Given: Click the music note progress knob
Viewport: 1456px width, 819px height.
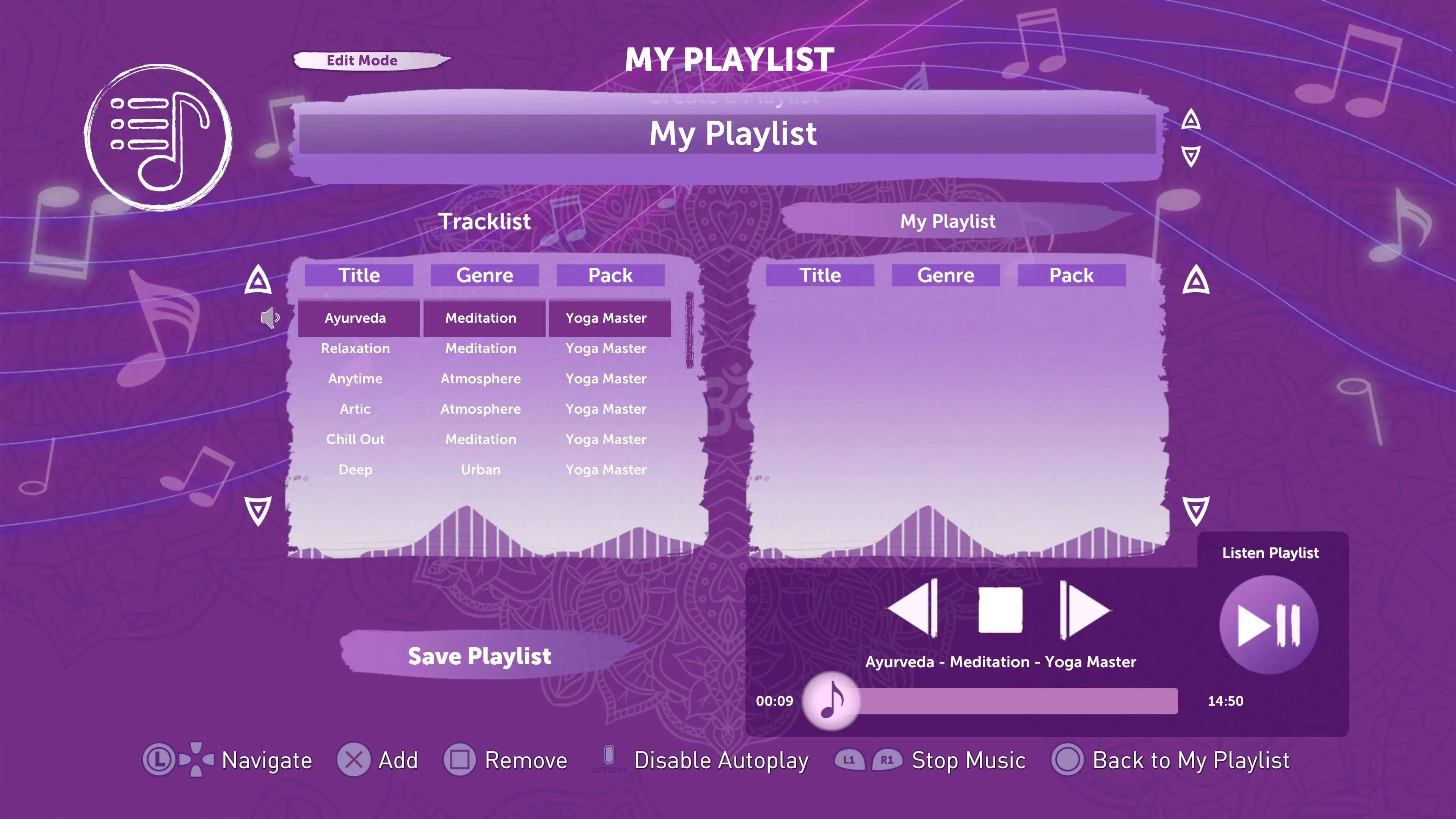Looking at the screenshot, I should 831,701.
